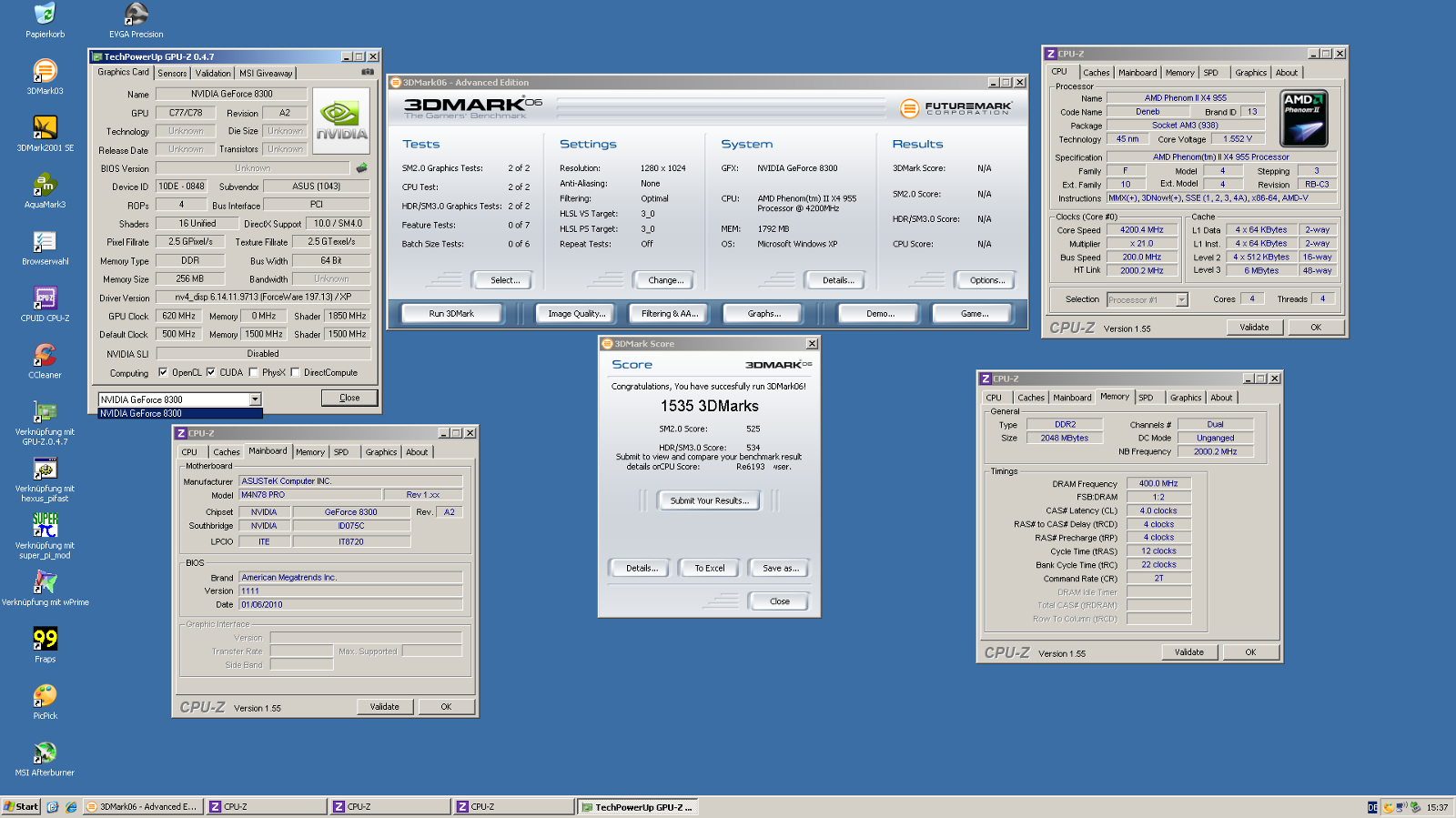Toggle CUDA checkbox in GPU-Z
Image resolution: width=1456 pixels, height=818 pixels.
[211, 372]
